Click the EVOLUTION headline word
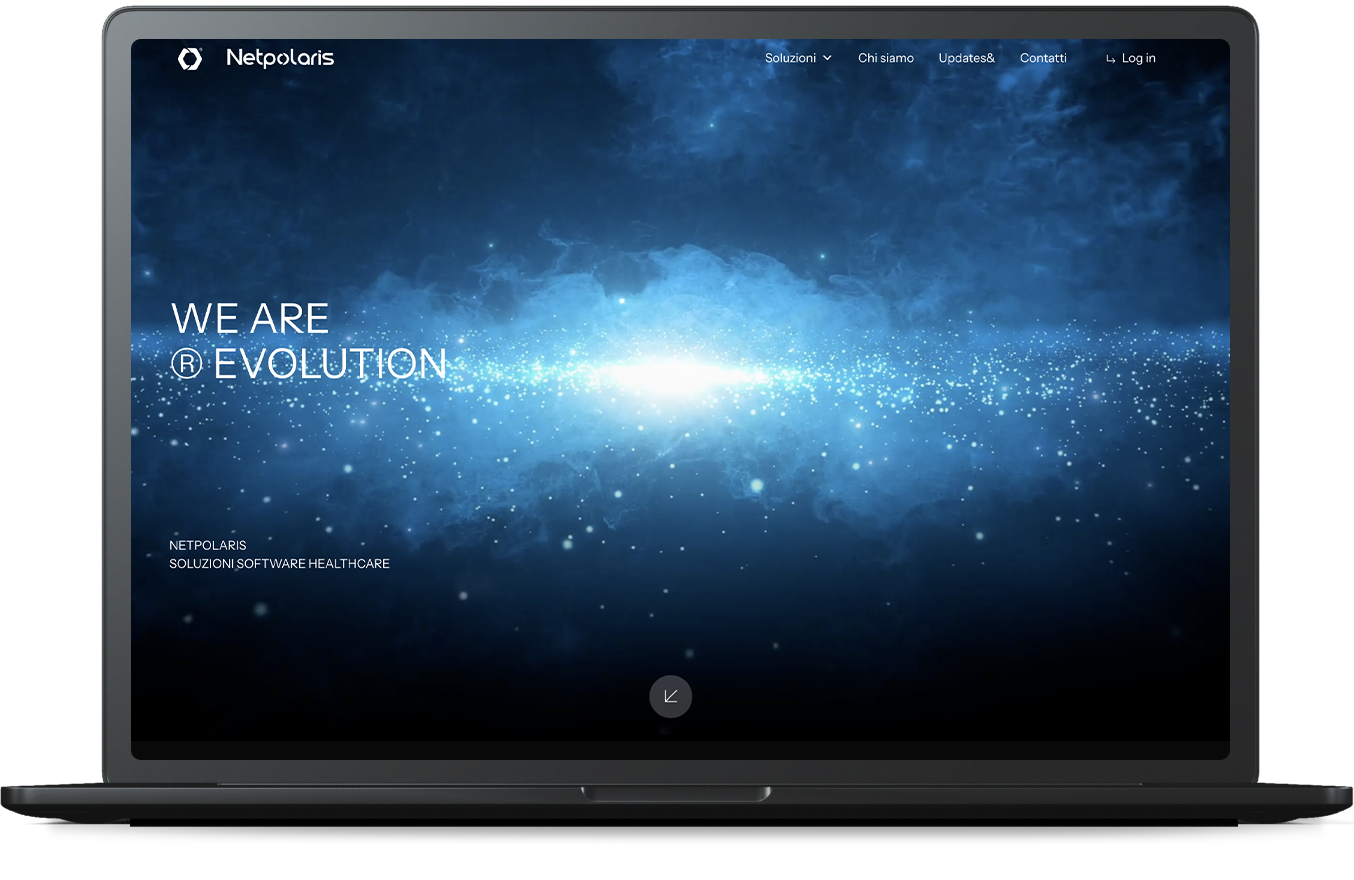 coord(330,365)
